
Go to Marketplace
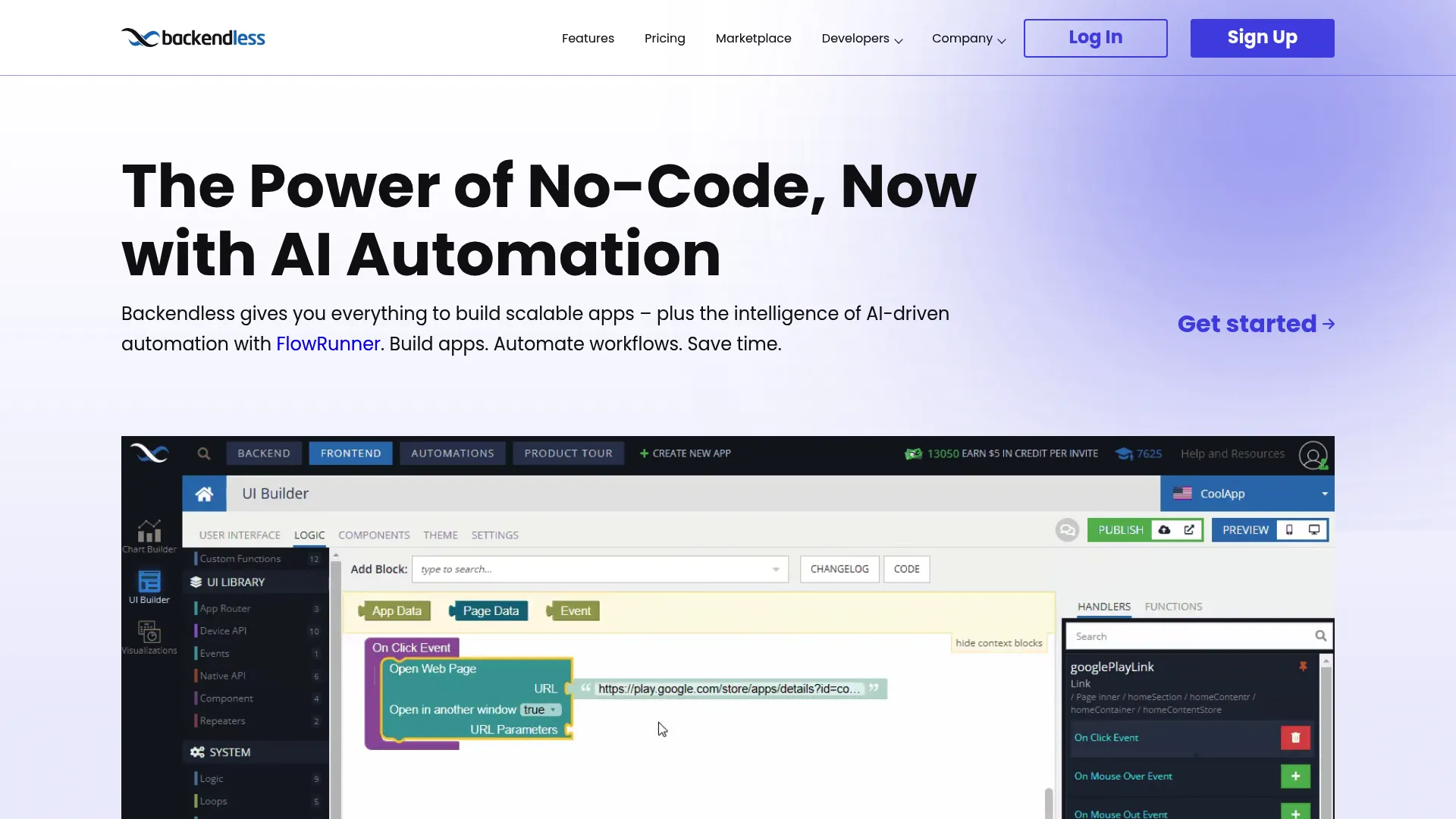pyautogui.click(x=753, y=38)
